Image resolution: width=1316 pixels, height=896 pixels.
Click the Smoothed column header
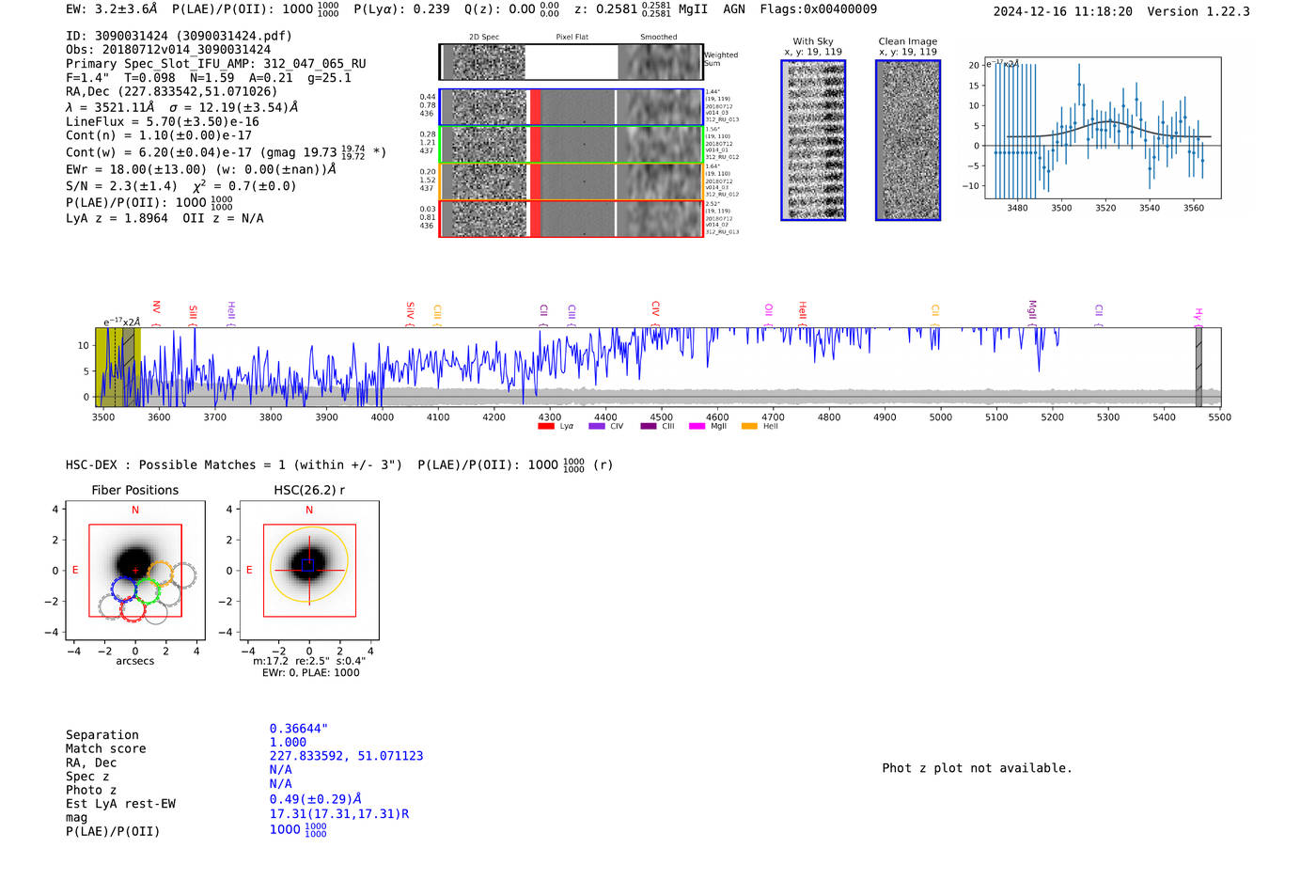pos(659,38)
